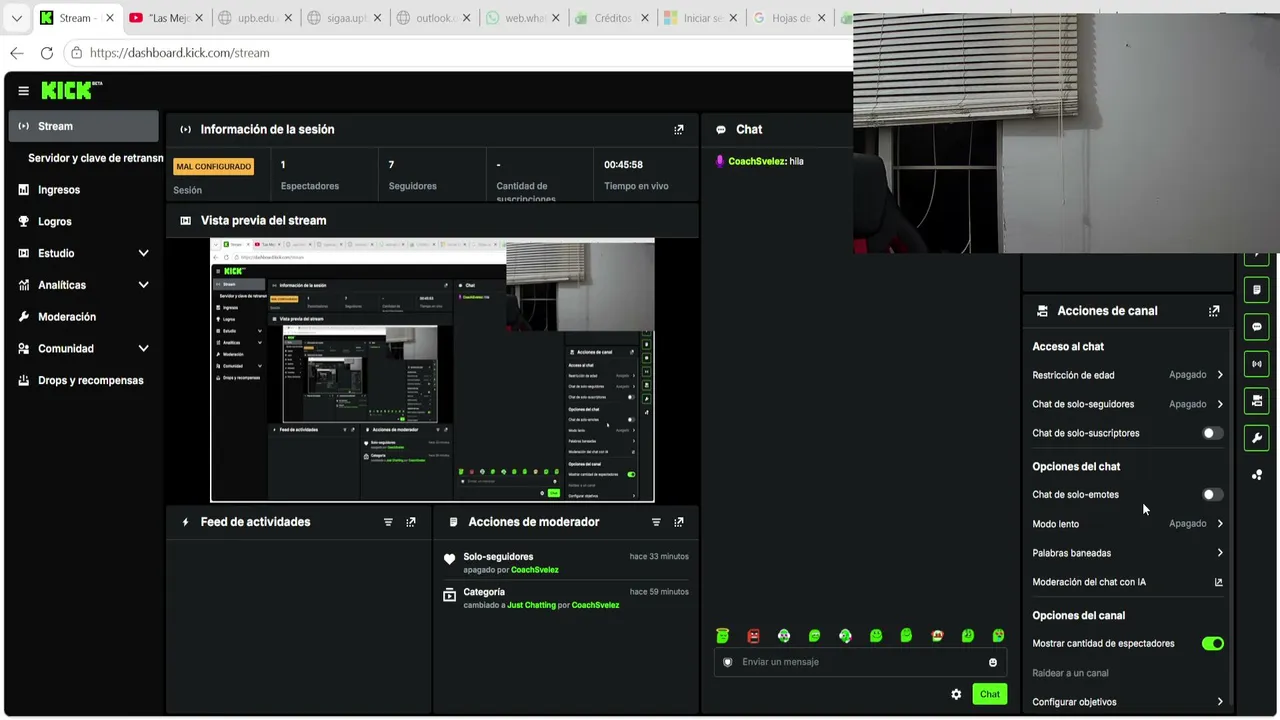Switch to the YouTube browser tab
Viewport: 1280px width, 720px height.
166,18
